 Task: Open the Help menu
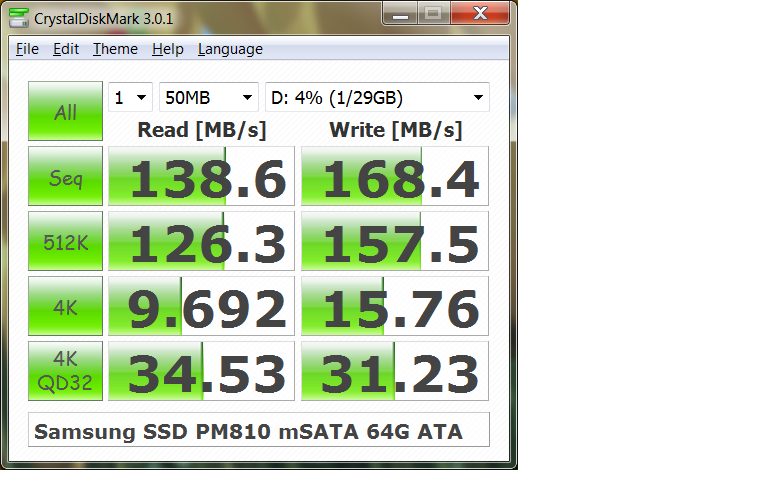tap(168, 49)
